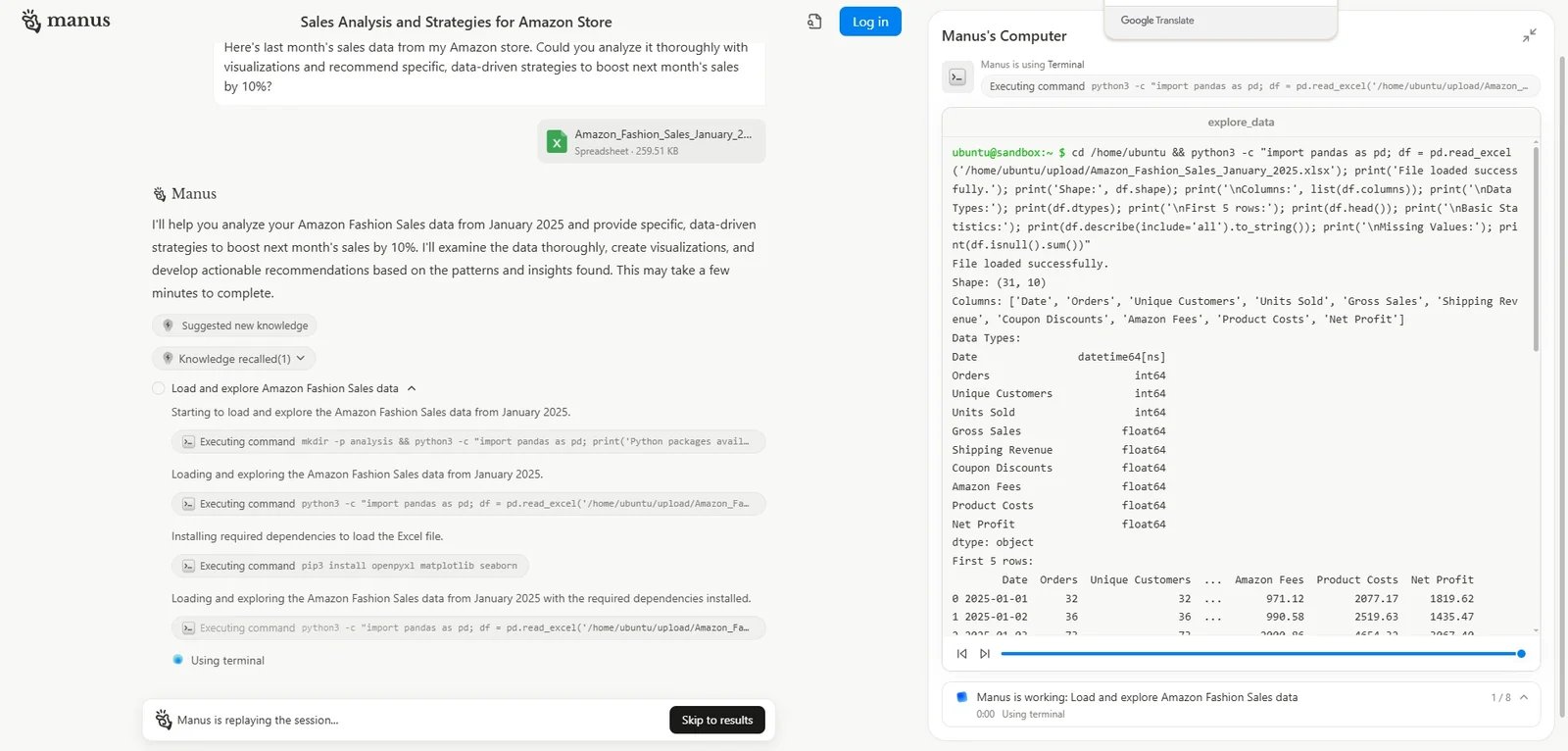This screenshot has width=1568, height=751.
Task: Expand the Knowledge recalled(1) dropdown
Action: (x=234, y=359)
